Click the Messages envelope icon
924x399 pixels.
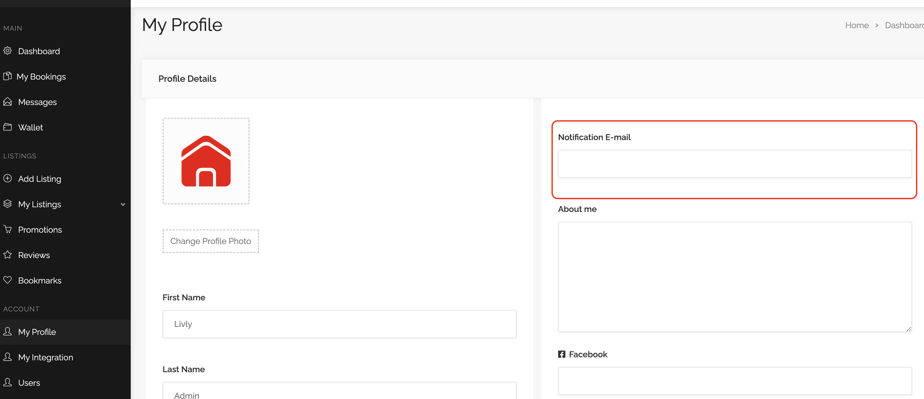[x=8, y=101]
